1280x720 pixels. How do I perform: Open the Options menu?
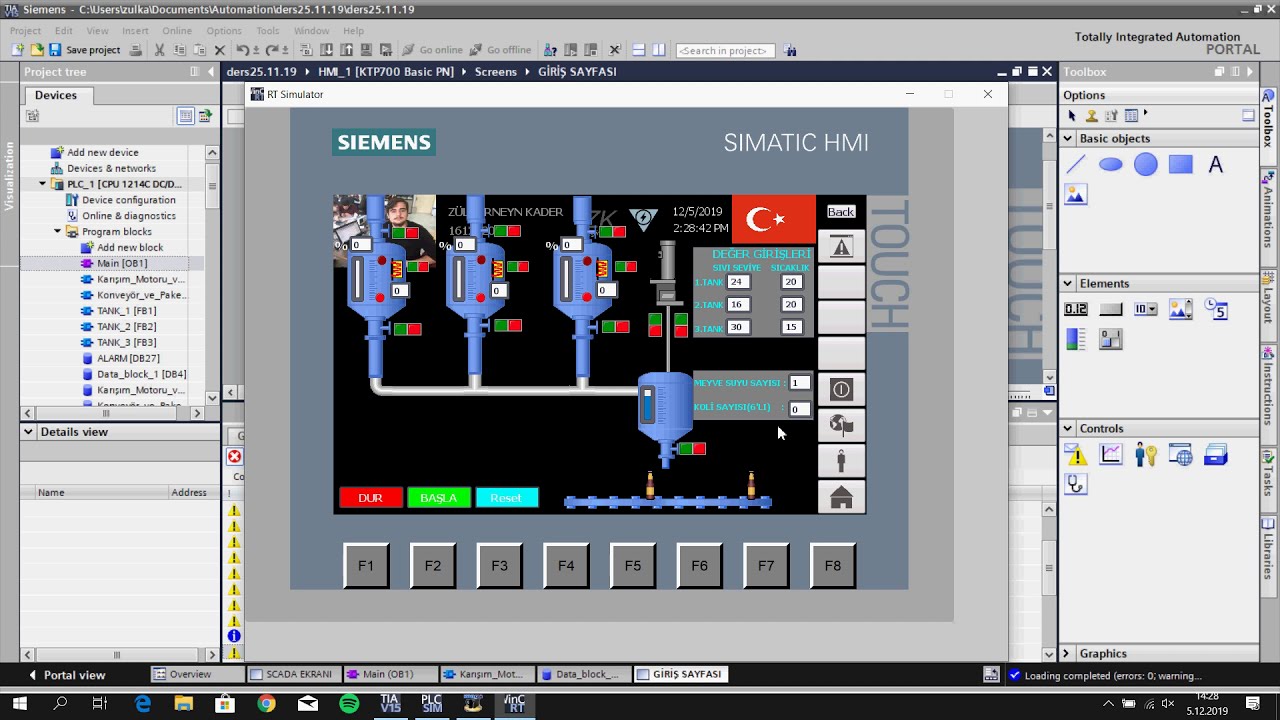pyautogui.click(x=224, y=31)
